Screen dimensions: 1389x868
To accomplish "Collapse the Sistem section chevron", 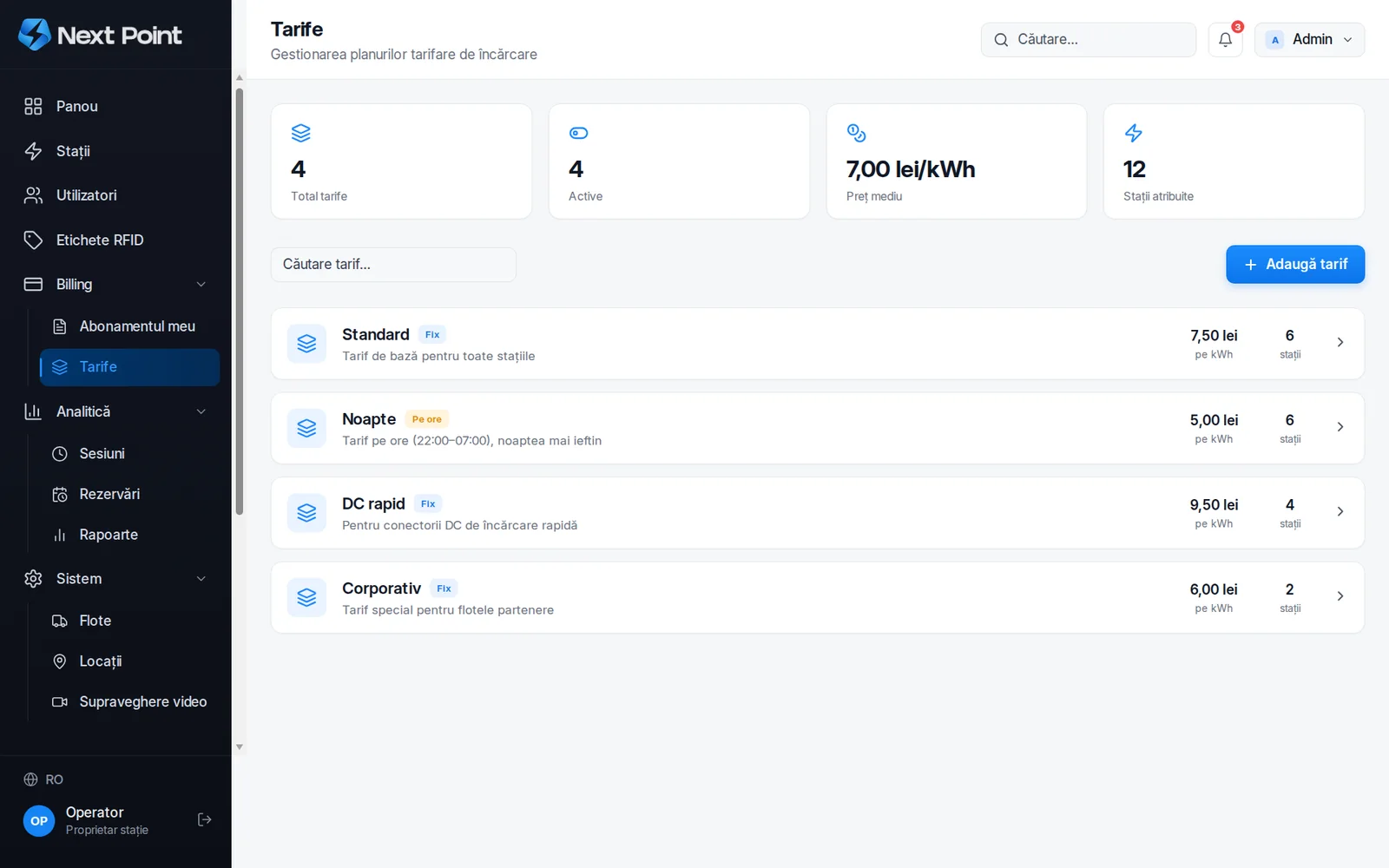I will click(201, 579).
